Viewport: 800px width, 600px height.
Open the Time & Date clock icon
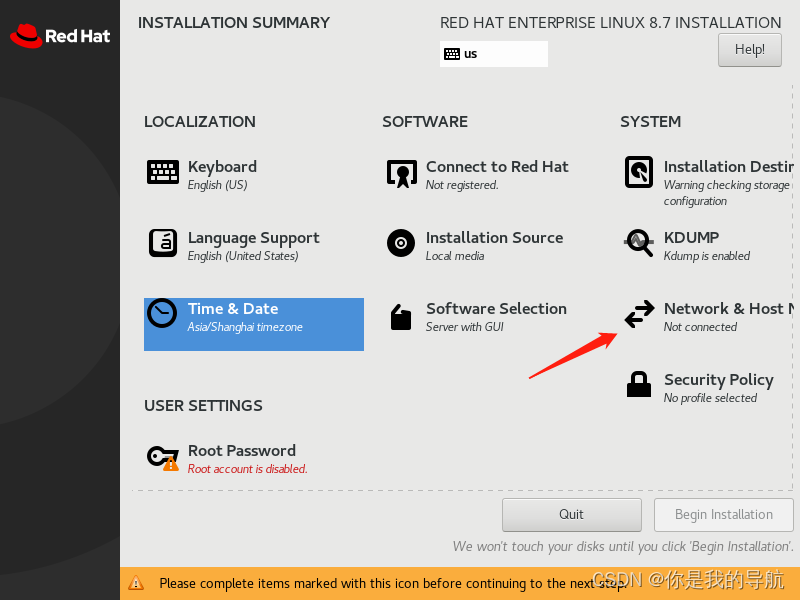162,313
